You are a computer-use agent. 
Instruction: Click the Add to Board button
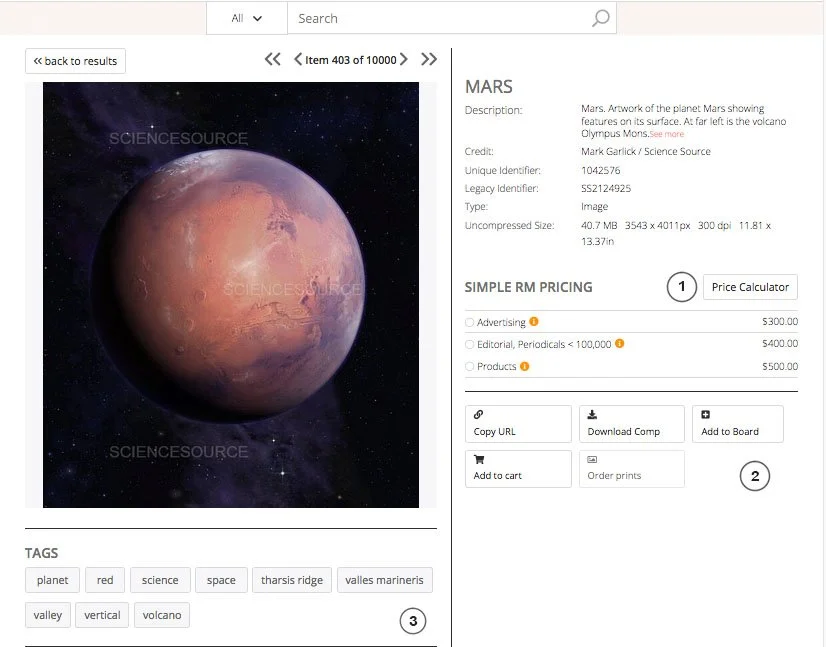(738, 424)
